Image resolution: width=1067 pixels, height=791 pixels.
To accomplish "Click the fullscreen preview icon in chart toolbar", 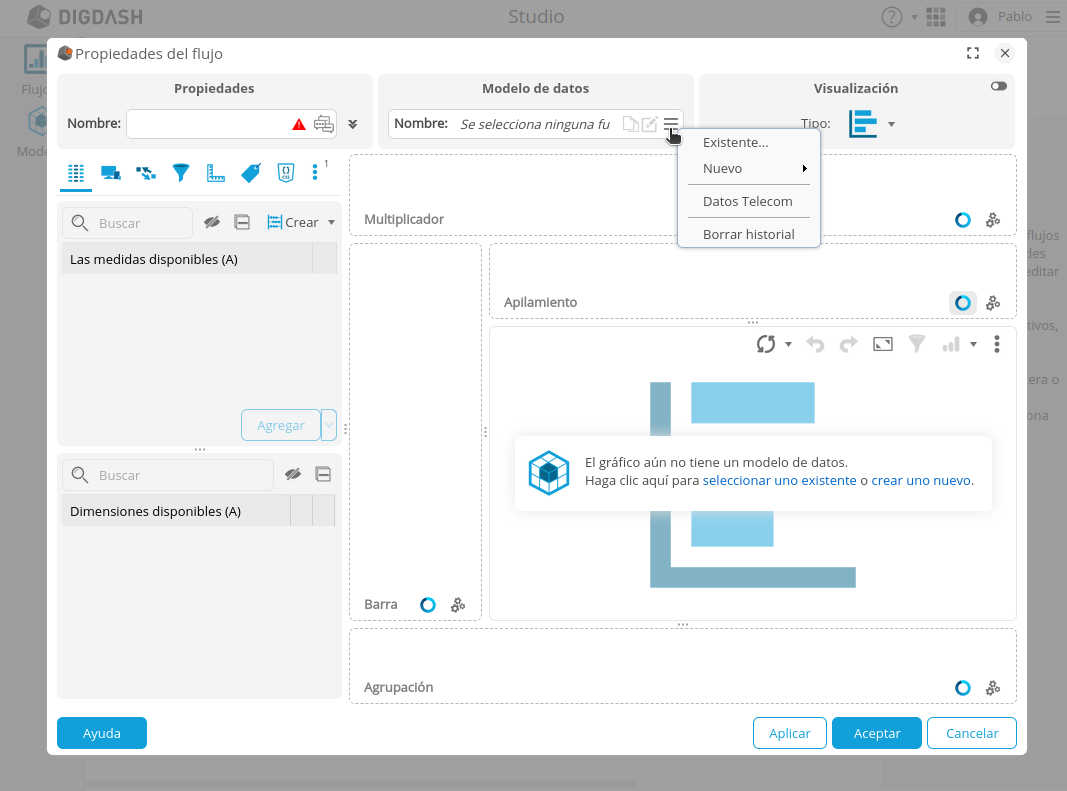I will [882, 344].
